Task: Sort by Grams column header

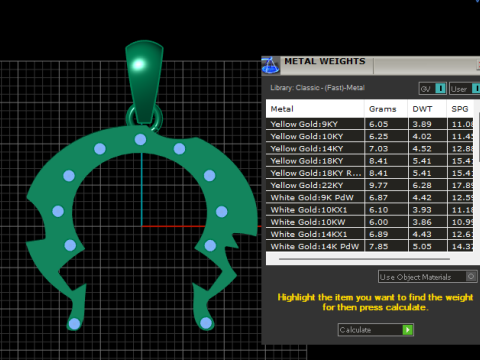Action: point(386,109)
